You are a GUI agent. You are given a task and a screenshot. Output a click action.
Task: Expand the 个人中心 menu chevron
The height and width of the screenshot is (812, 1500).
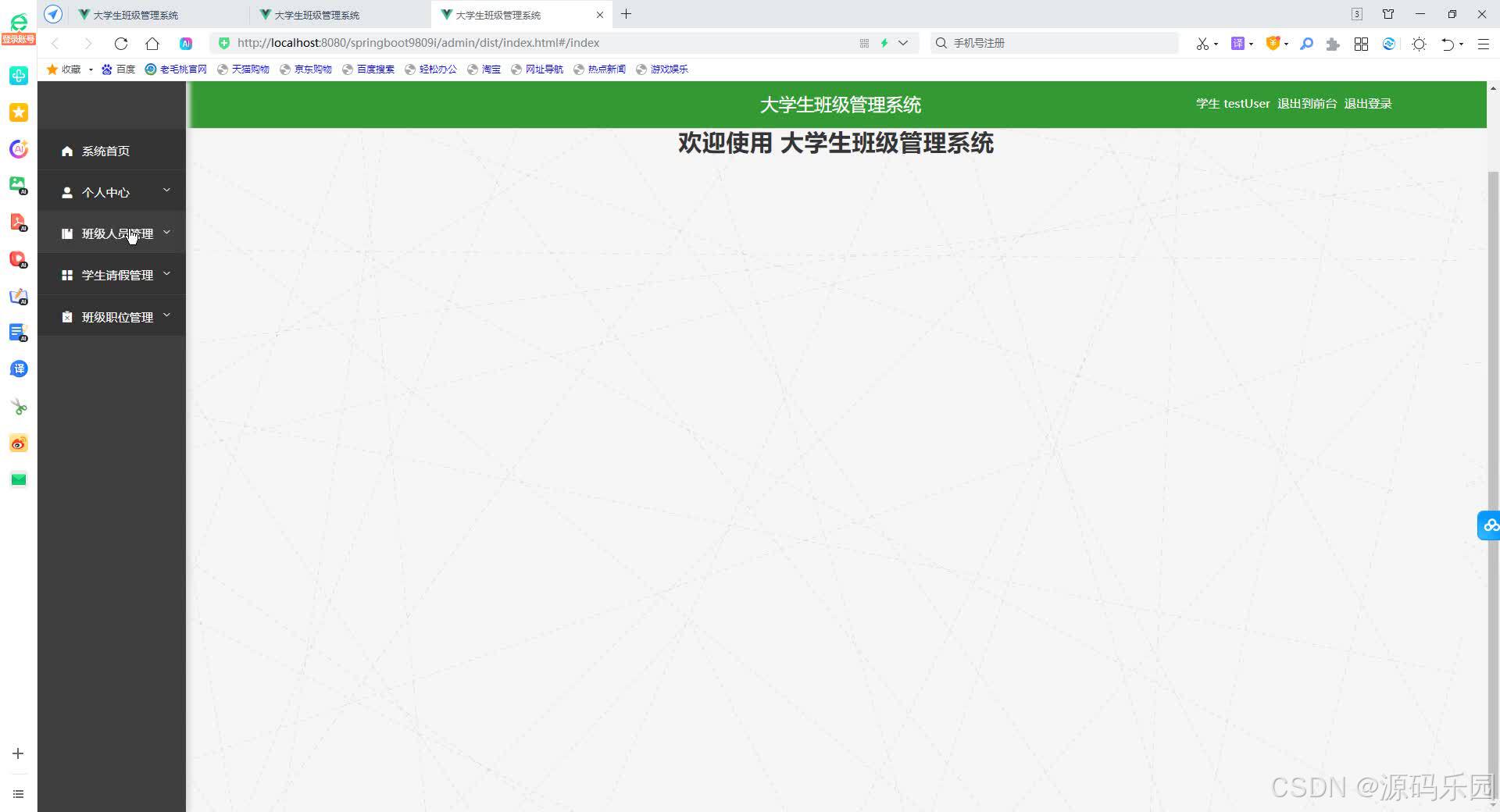pyautogui.click(x=166, y=190)
